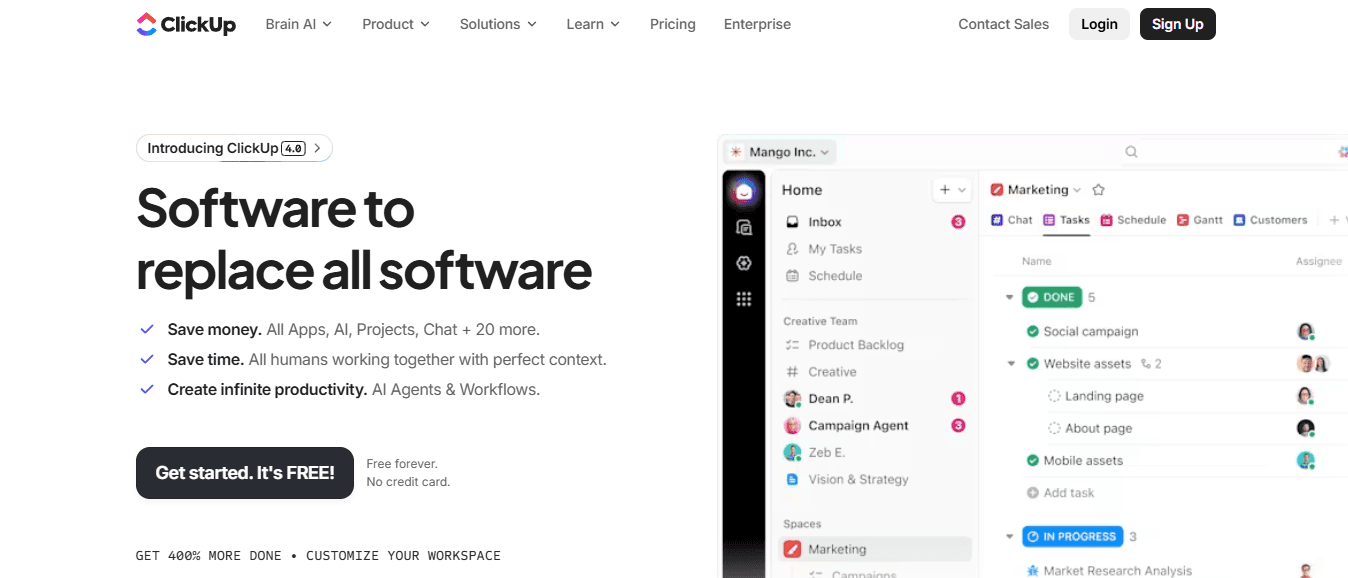Click the assignee avatar for Mobile assets
The image size is (1348, 578).
(x=1305, y=460)
